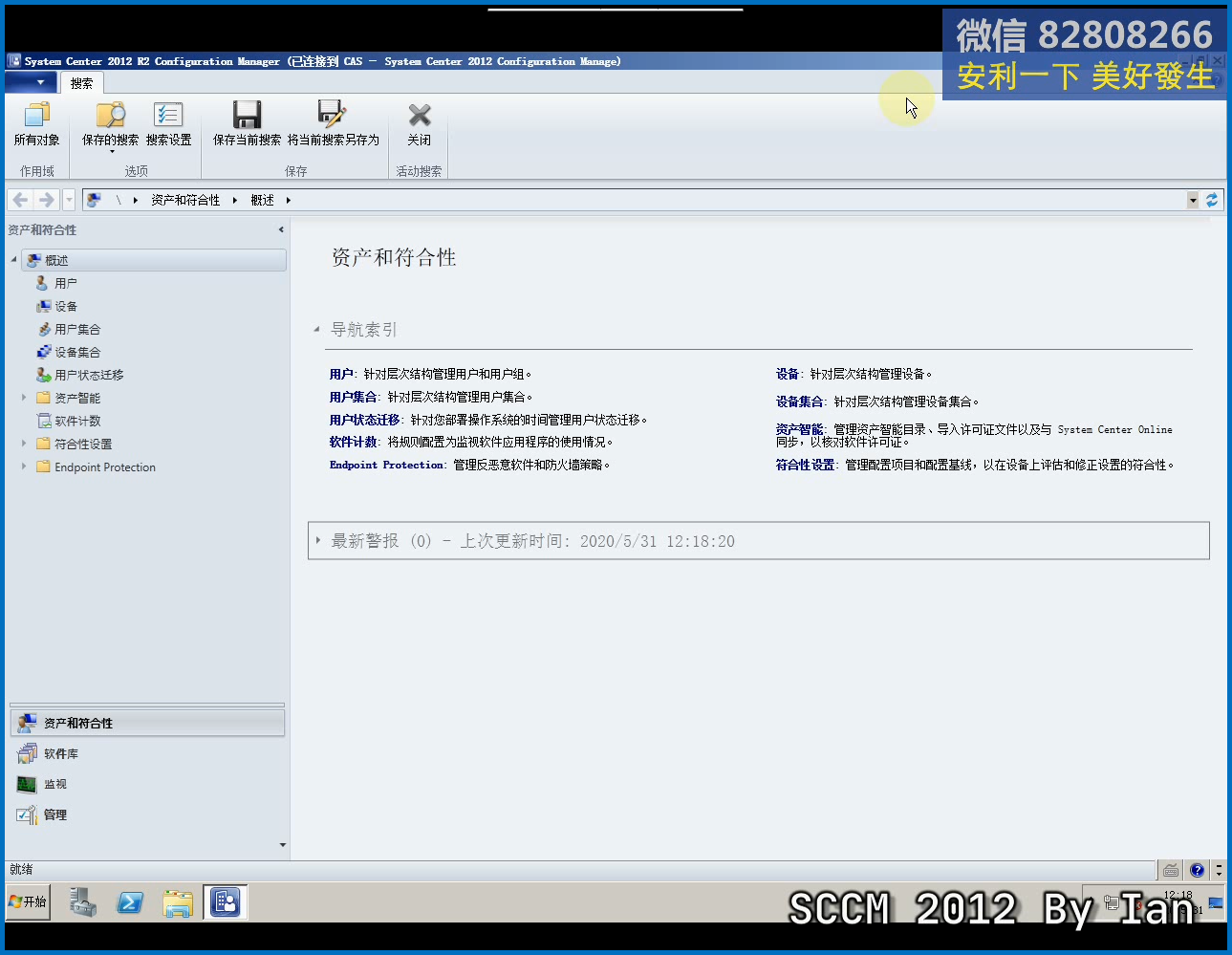Image resolution: width=1232 pixels, height=955 pixels.
Task: Expand the arrow after 概述 in breadcrumb
Action: [288, 200]
